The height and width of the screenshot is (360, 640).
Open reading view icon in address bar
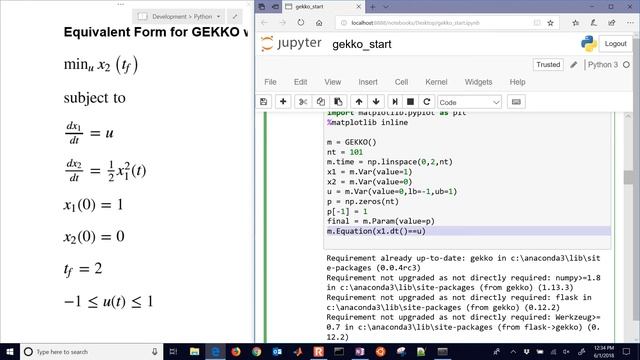tap(537, 23)
